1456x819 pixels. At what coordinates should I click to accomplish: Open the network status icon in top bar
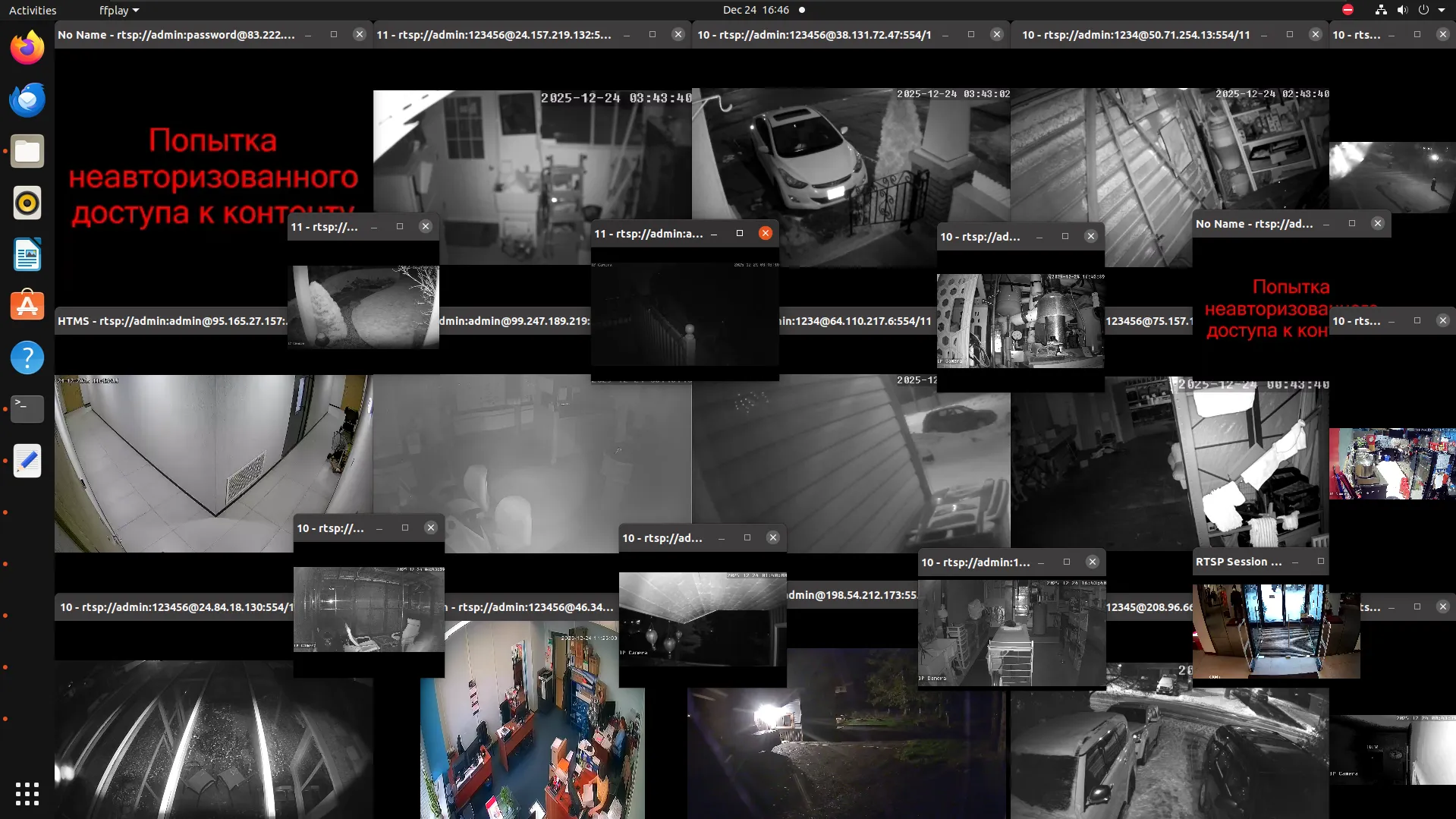1381,10
